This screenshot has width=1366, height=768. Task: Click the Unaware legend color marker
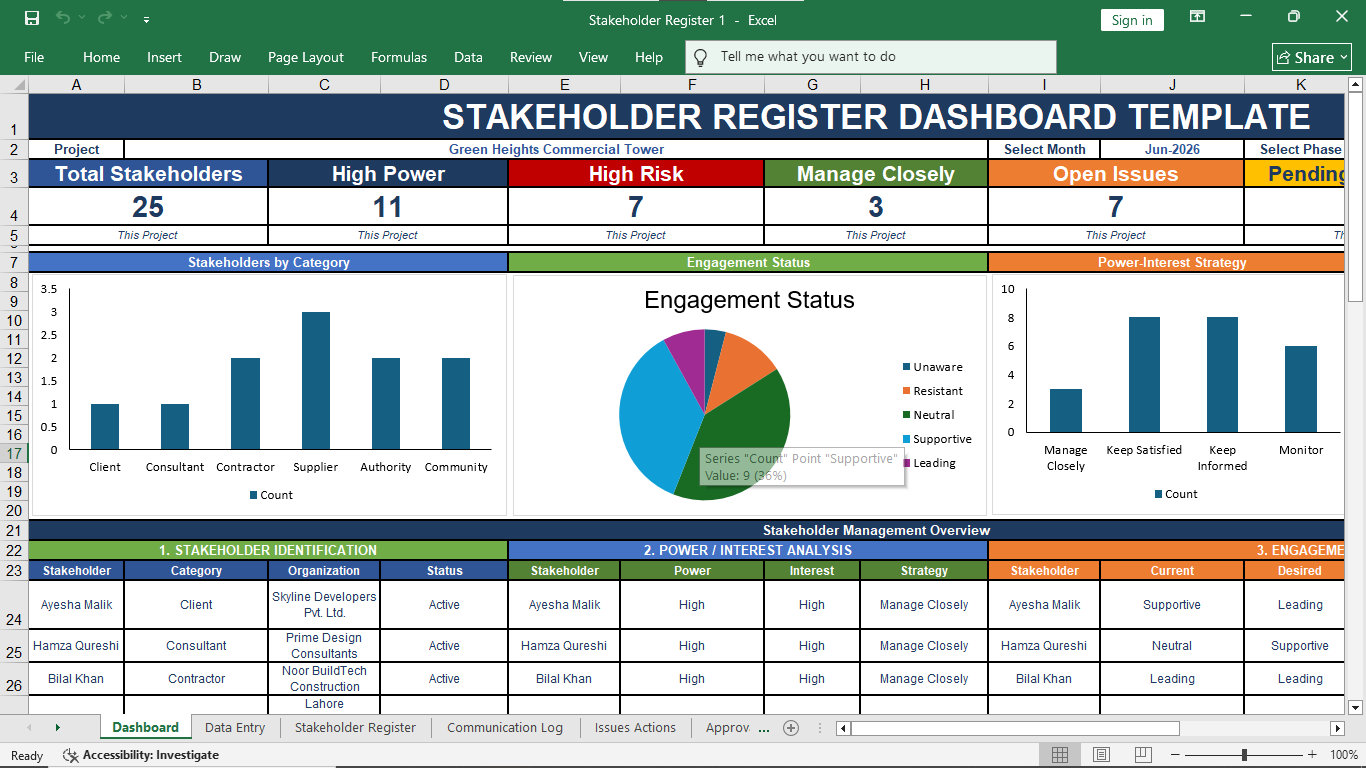point(907,367)
